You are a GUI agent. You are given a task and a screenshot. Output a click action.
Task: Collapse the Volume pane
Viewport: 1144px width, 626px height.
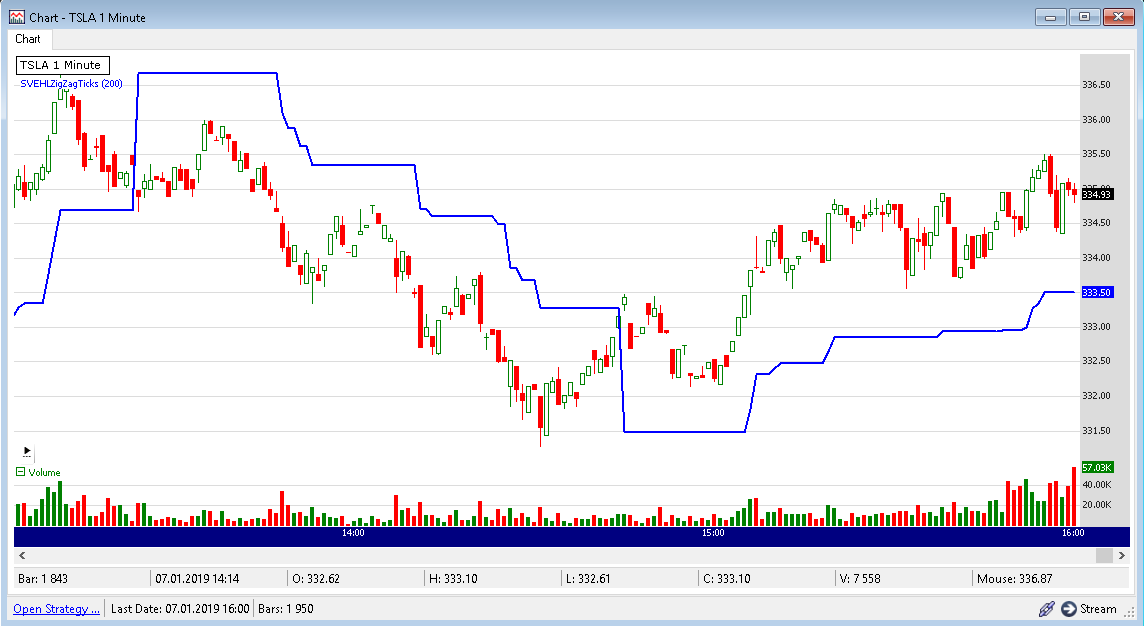click(x=20, y=472)
